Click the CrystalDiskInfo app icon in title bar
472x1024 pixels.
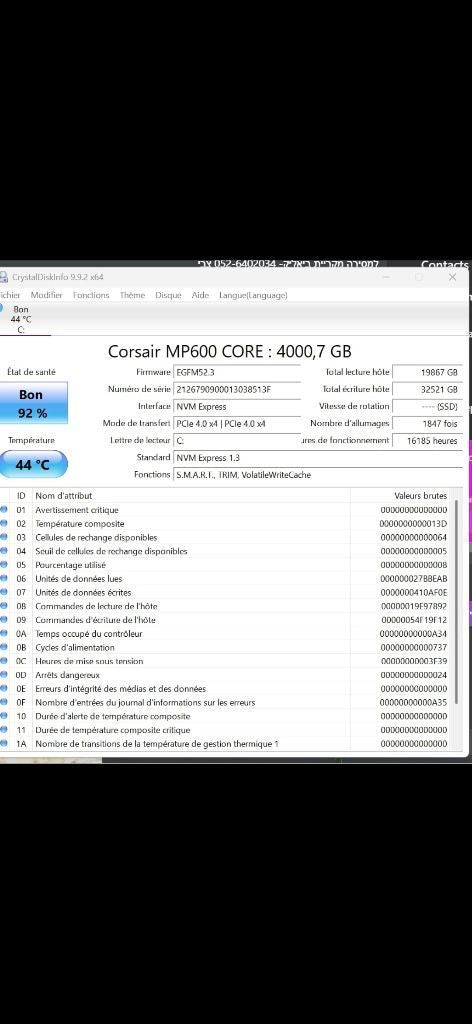[x=3, y=277]
